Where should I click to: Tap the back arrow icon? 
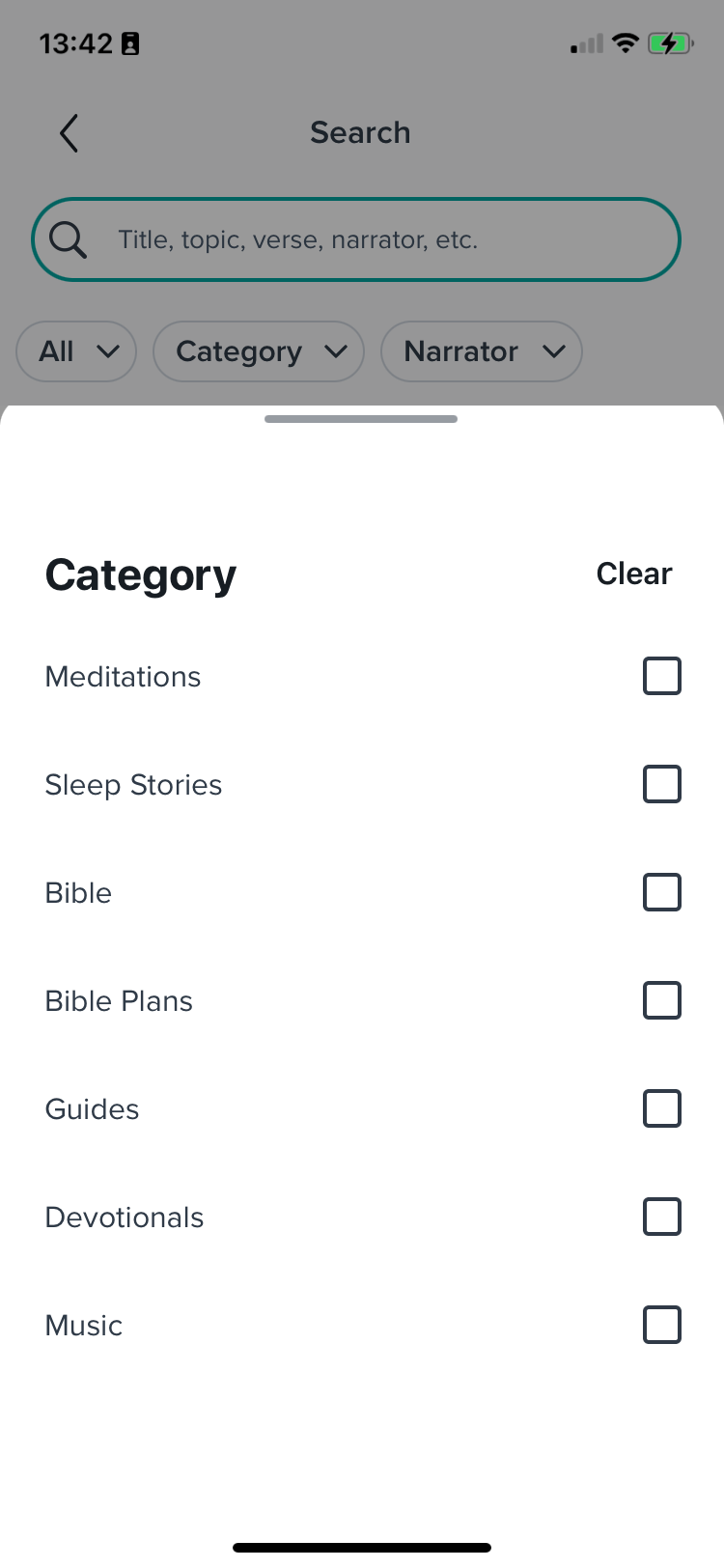(69, 133)
